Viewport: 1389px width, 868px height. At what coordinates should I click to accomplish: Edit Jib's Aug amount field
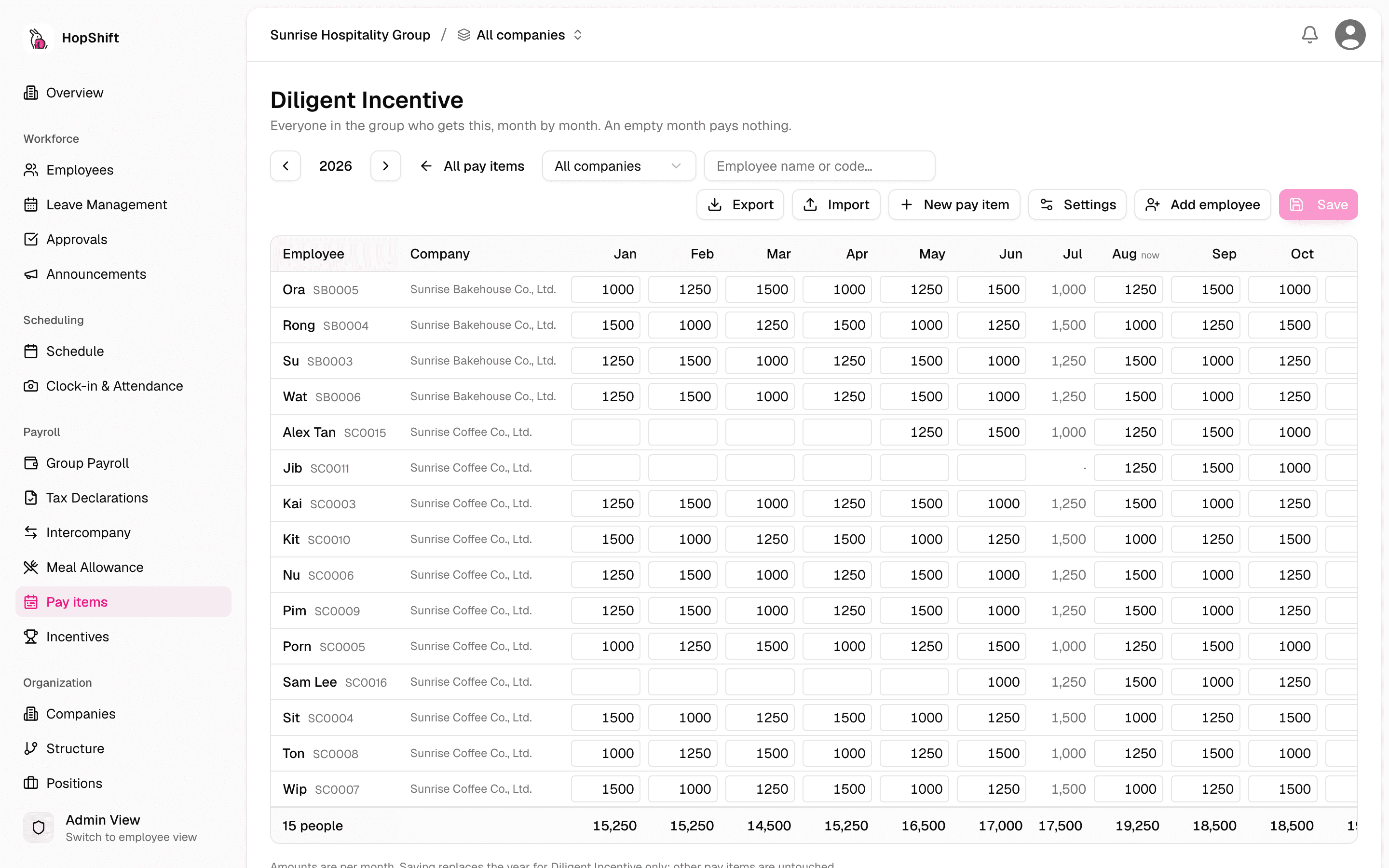tap(1129, 468)
